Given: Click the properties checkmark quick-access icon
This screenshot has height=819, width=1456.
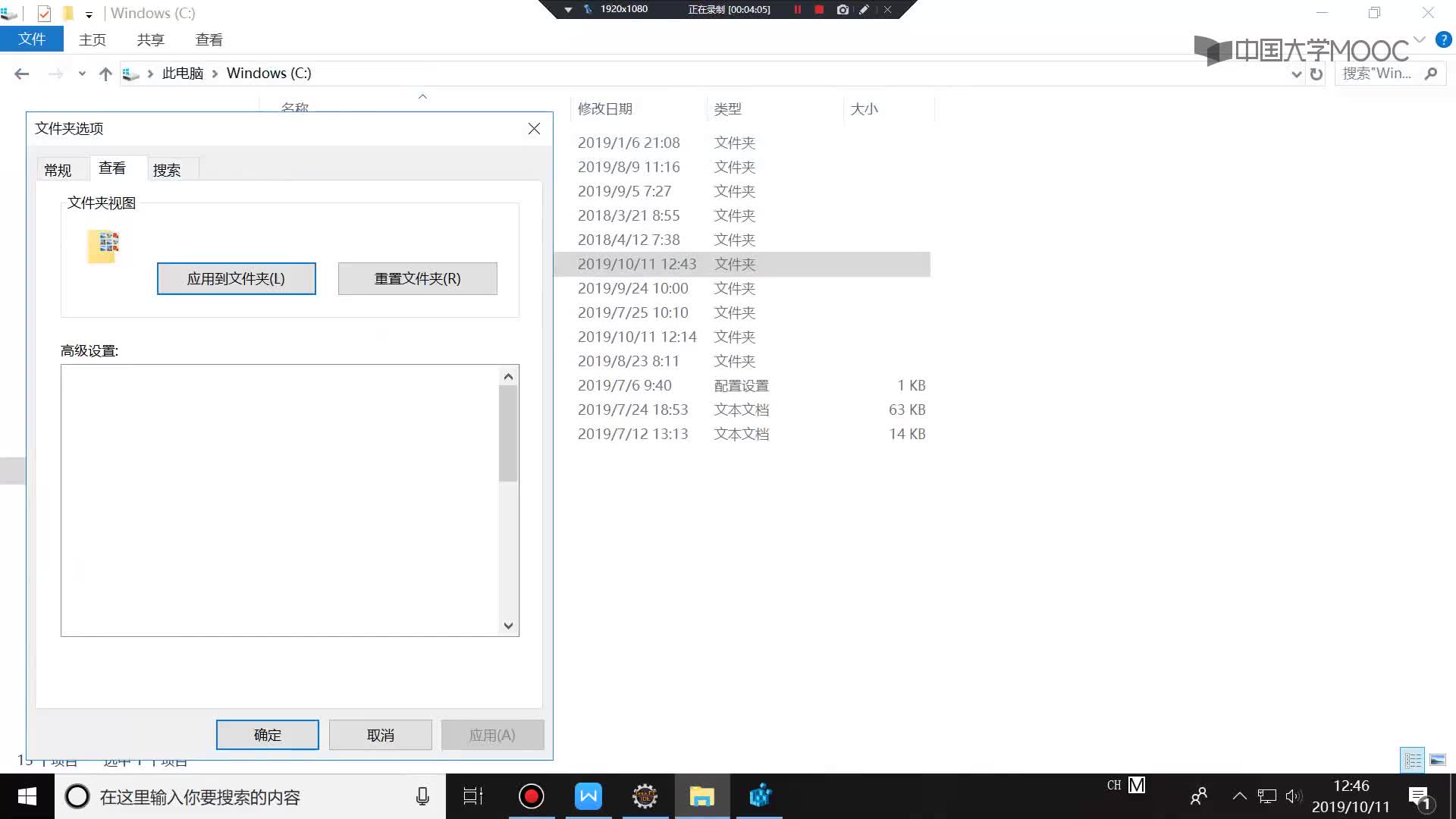Looking at the screenshot, I should coord(44,13).
